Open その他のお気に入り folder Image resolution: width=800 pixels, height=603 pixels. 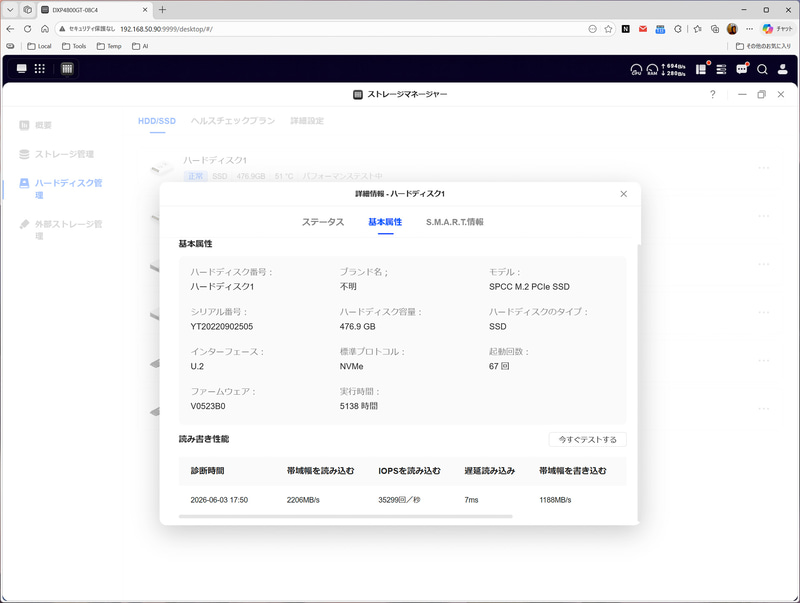click(763, 46)
